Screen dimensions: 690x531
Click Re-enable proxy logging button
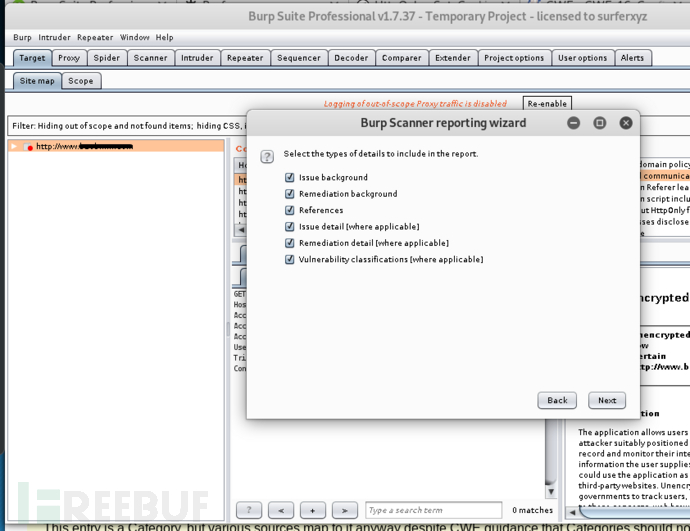(x=547, y=104)
